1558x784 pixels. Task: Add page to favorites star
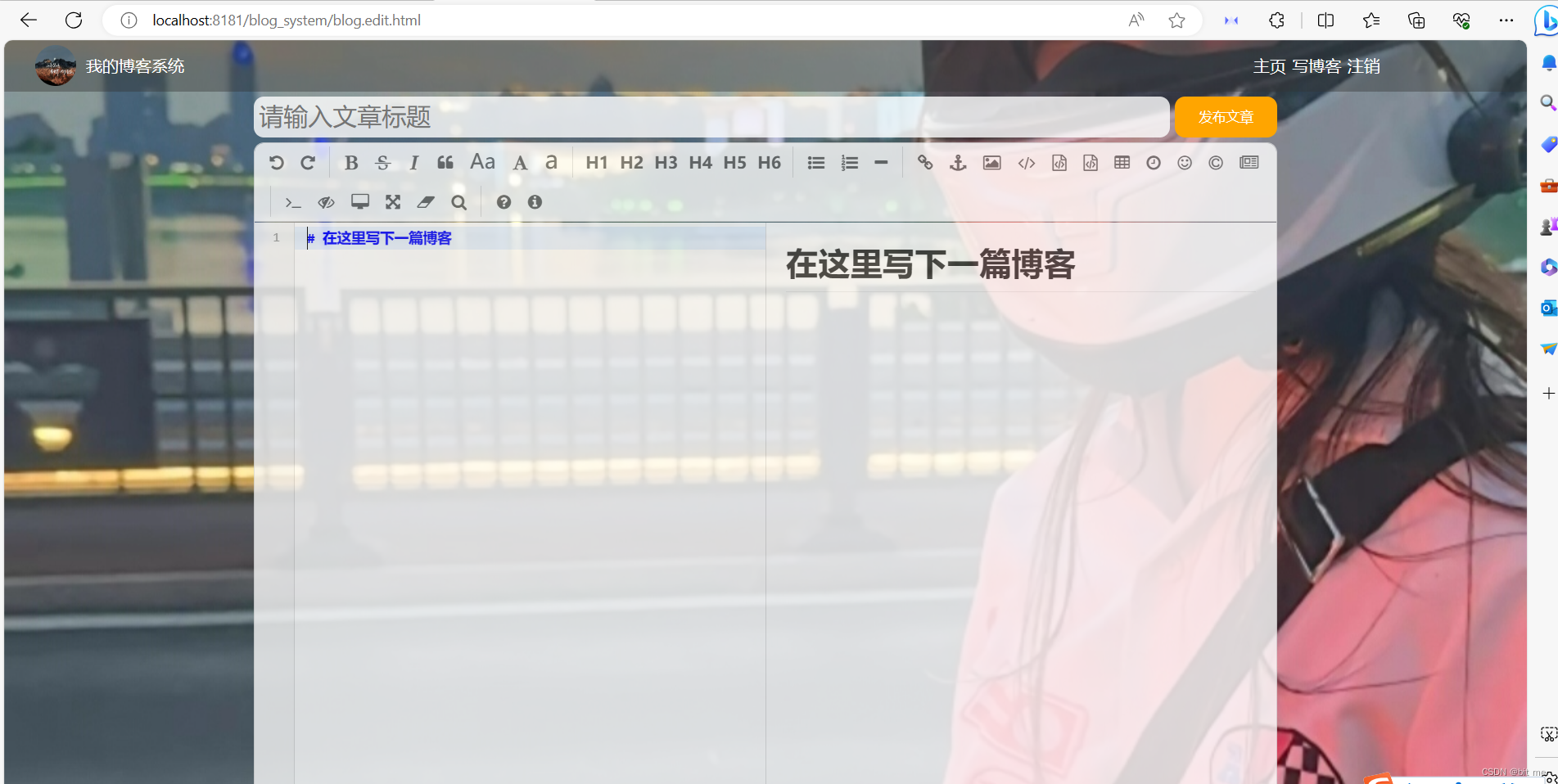1176,20
